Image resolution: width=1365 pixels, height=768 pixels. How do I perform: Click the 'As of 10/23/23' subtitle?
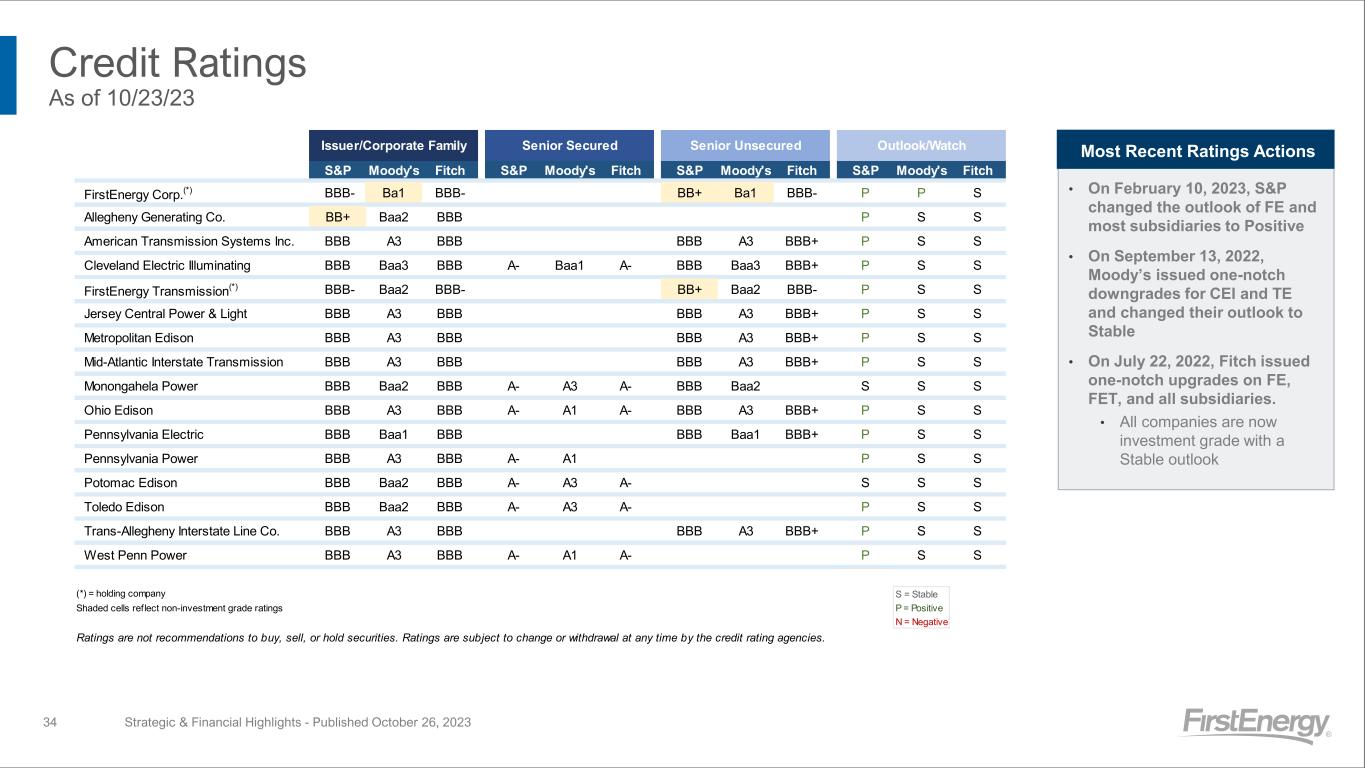122,98
